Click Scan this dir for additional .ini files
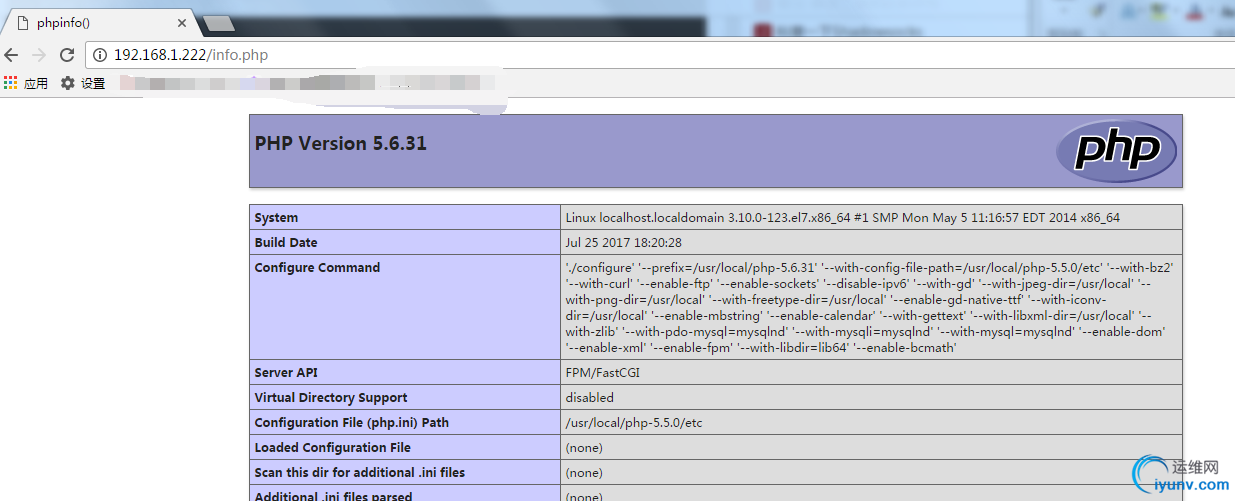 (360, 472)
